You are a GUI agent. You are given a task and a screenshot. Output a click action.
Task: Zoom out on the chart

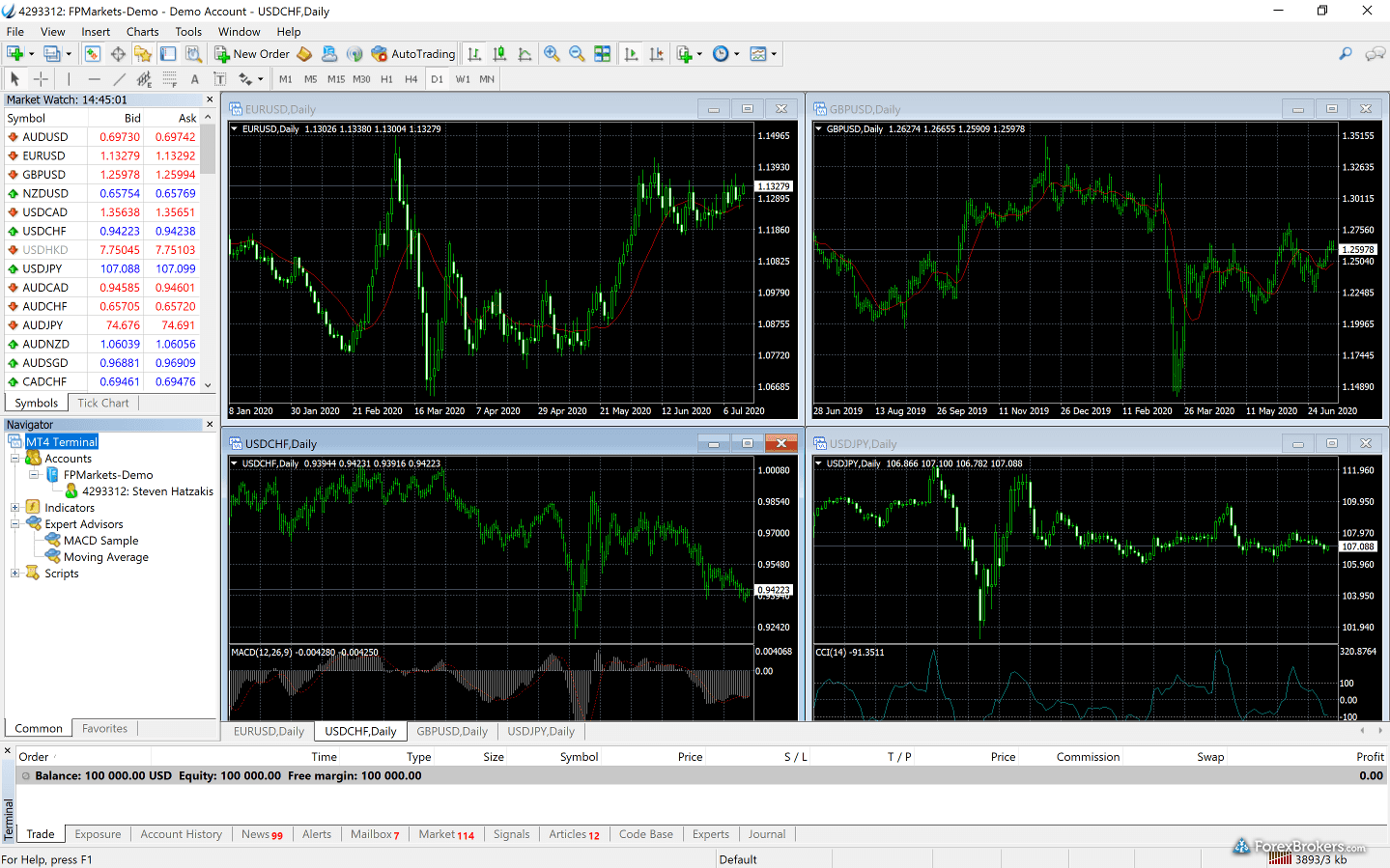(x=577, y=54)
